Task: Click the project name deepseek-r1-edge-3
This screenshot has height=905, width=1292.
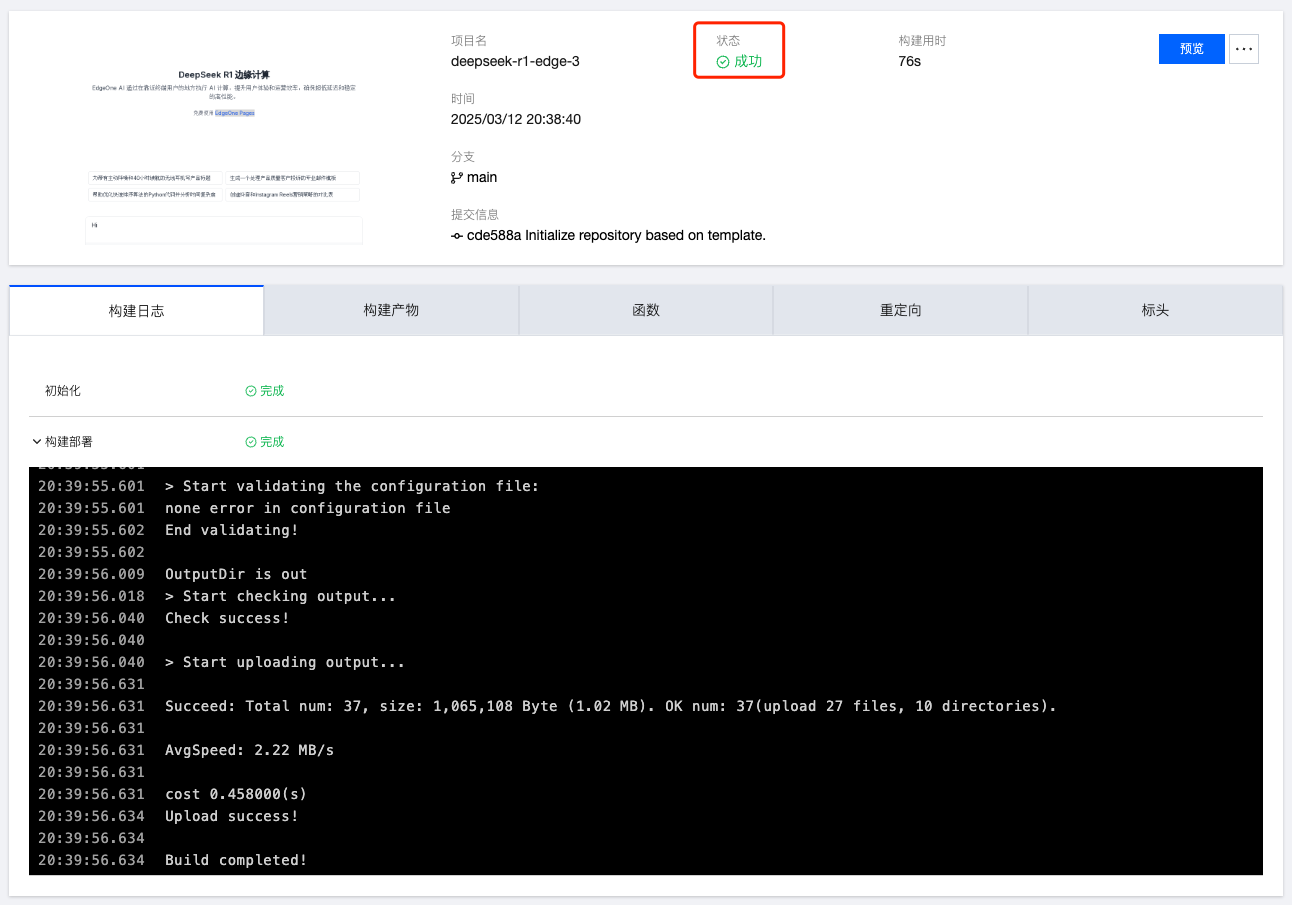Action: click(x=515, y=61)
